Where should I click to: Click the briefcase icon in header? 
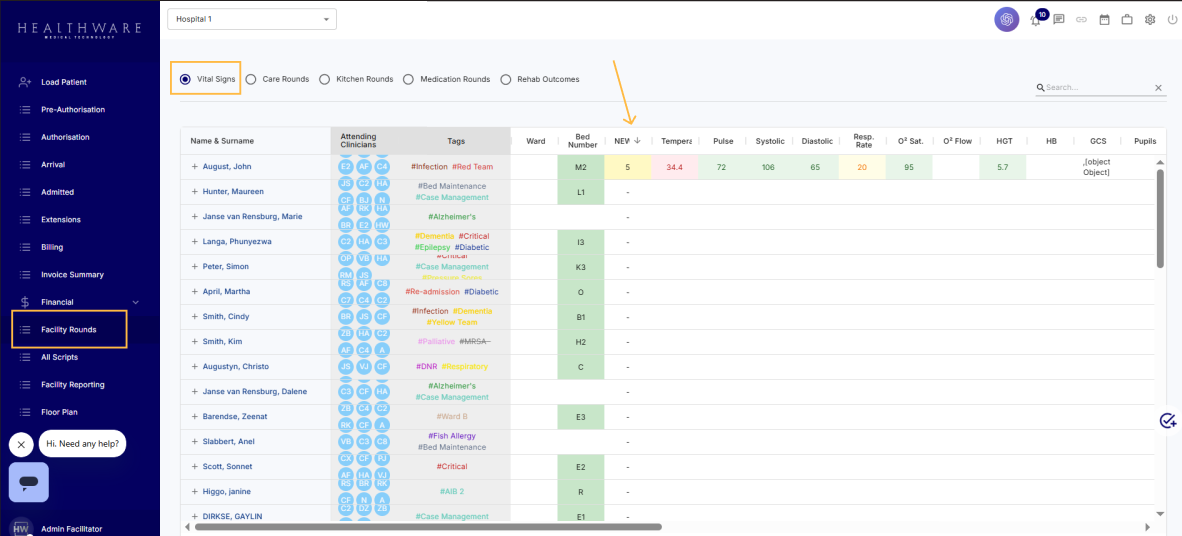[x=1127, y=19]
